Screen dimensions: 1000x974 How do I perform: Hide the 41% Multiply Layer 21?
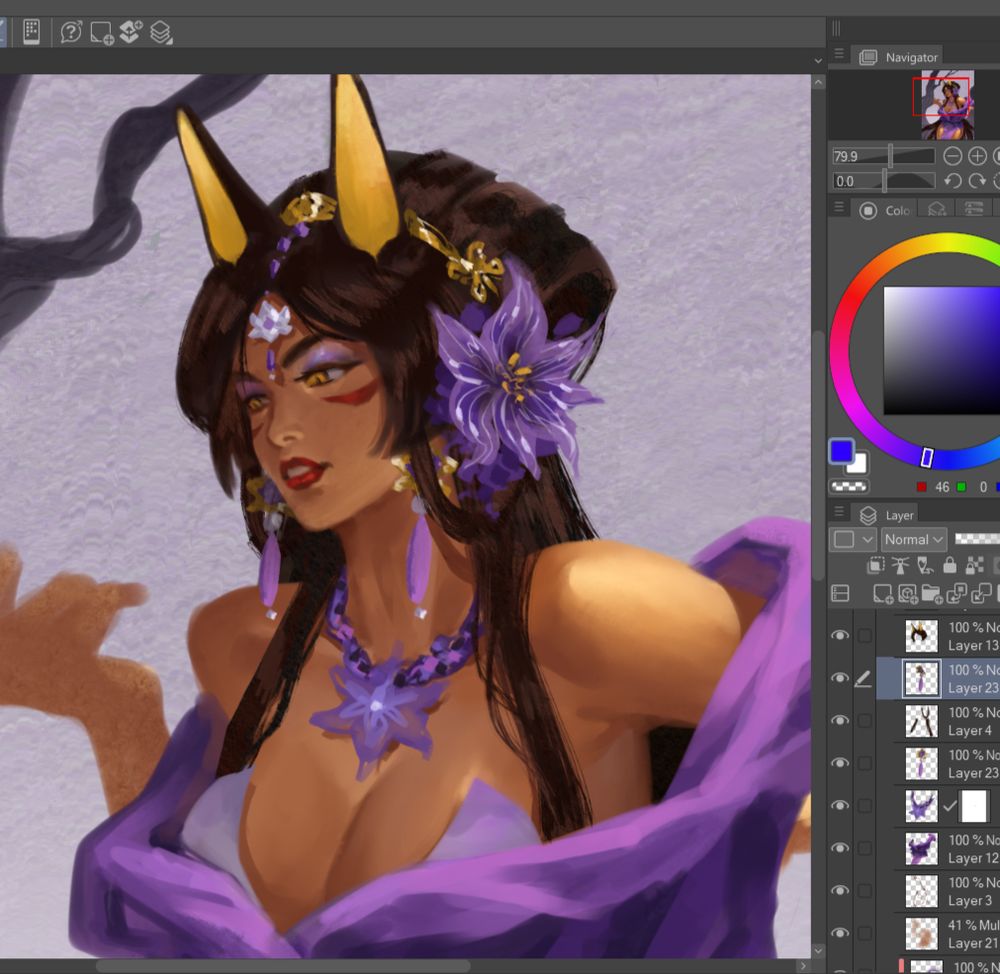click(x=841, y=933)
